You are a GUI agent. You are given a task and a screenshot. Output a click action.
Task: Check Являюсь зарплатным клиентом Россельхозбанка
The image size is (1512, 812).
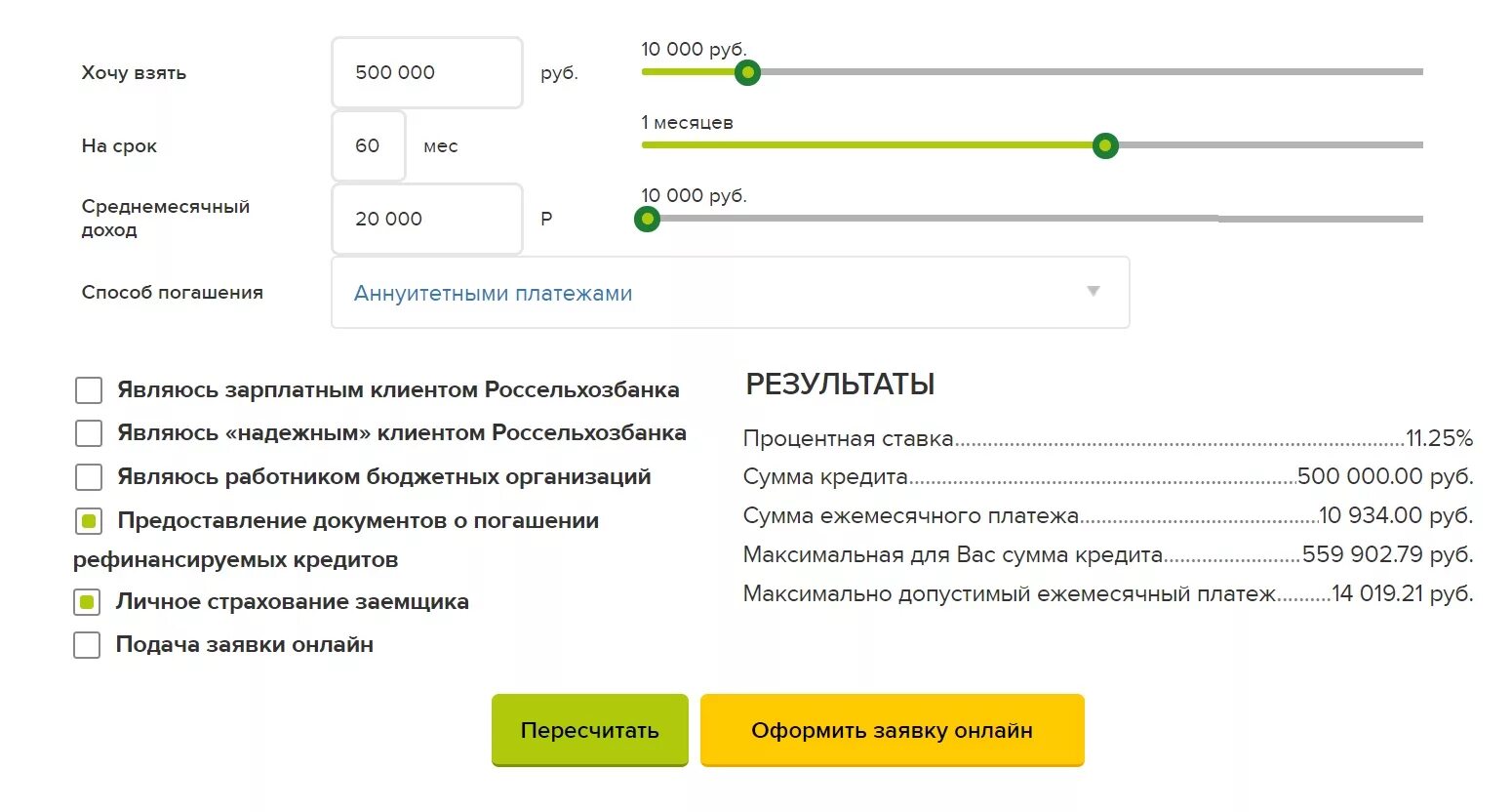click(89, 390)
